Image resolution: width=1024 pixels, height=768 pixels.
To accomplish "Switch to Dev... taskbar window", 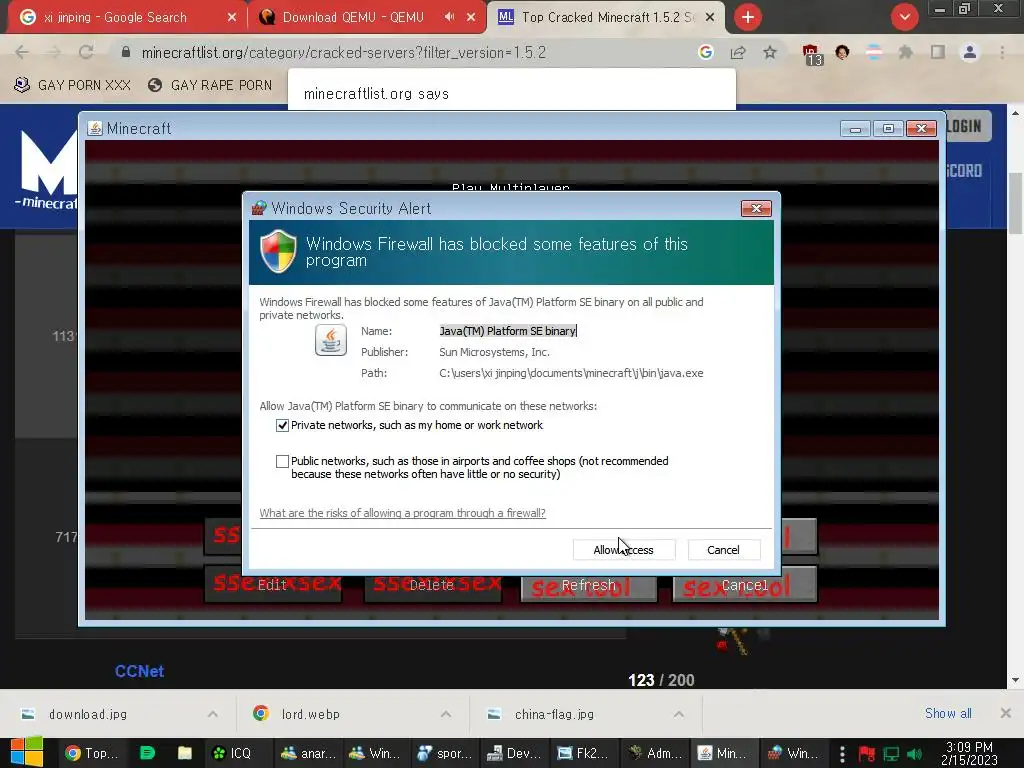I will (x=514, y=753).
